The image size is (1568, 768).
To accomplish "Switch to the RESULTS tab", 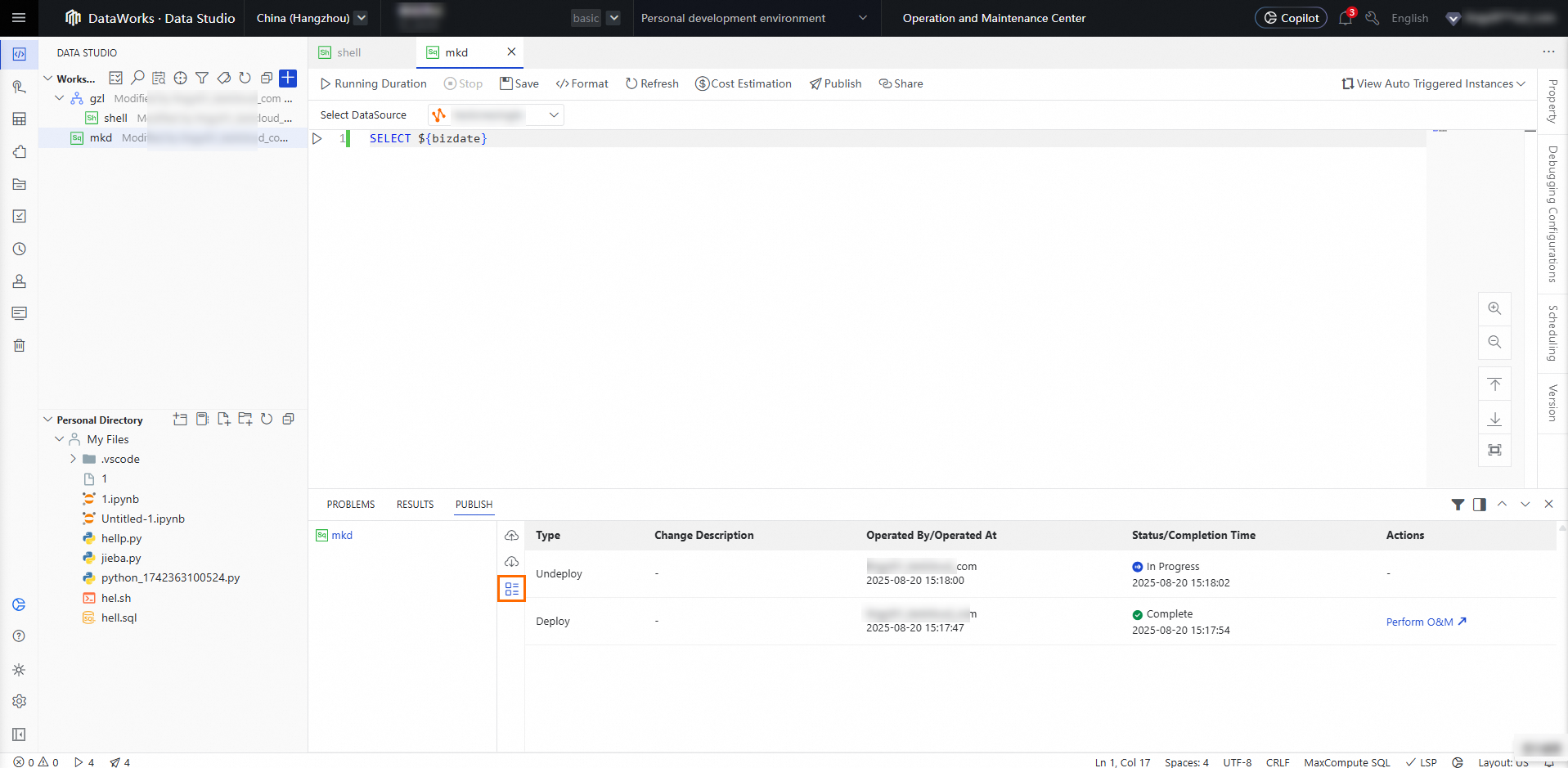I will click(416, 505).
